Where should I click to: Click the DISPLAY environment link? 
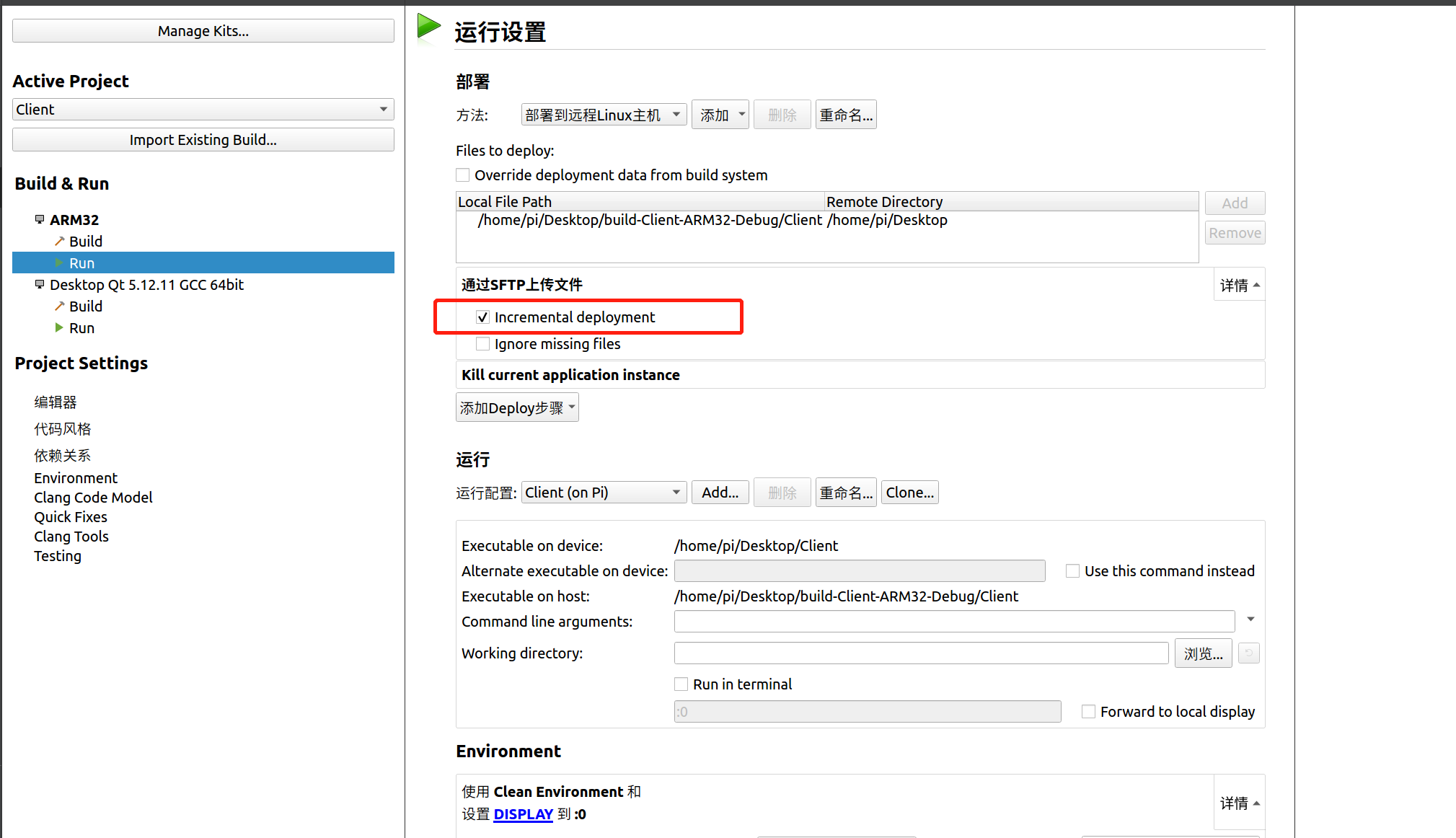[x=523, y=814]
